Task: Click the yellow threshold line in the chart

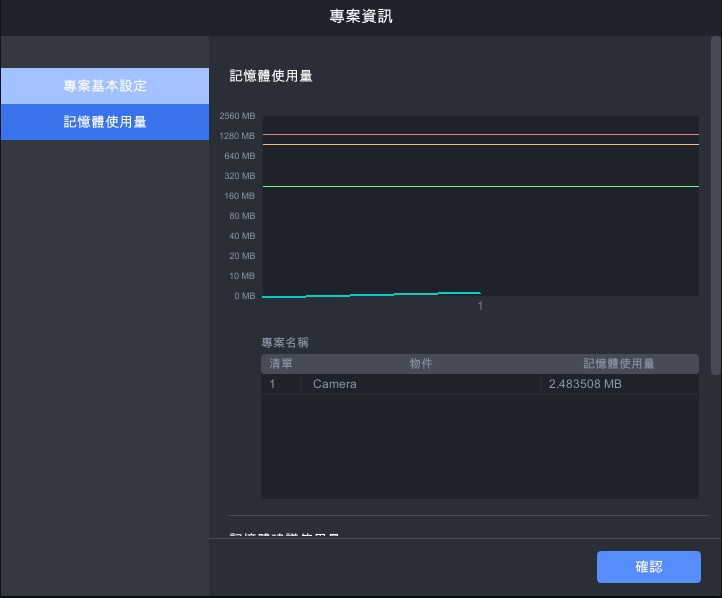Action: (480, 145)
